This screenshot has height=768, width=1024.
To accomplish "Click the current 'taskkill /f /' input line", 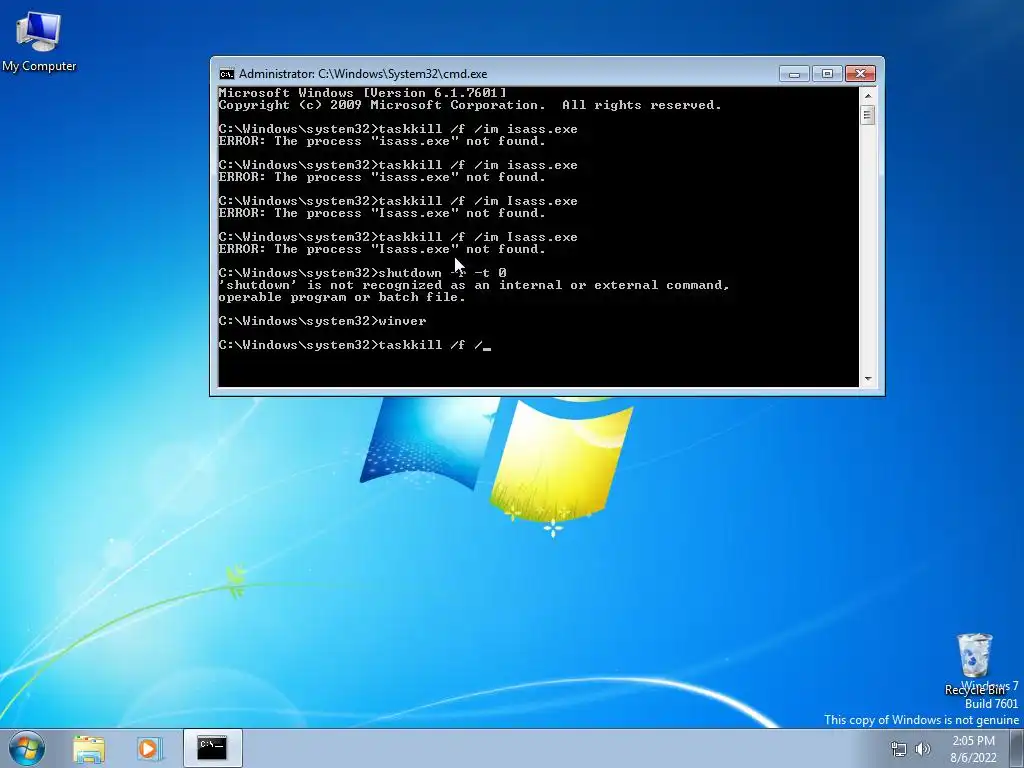I will pos(355,345).
